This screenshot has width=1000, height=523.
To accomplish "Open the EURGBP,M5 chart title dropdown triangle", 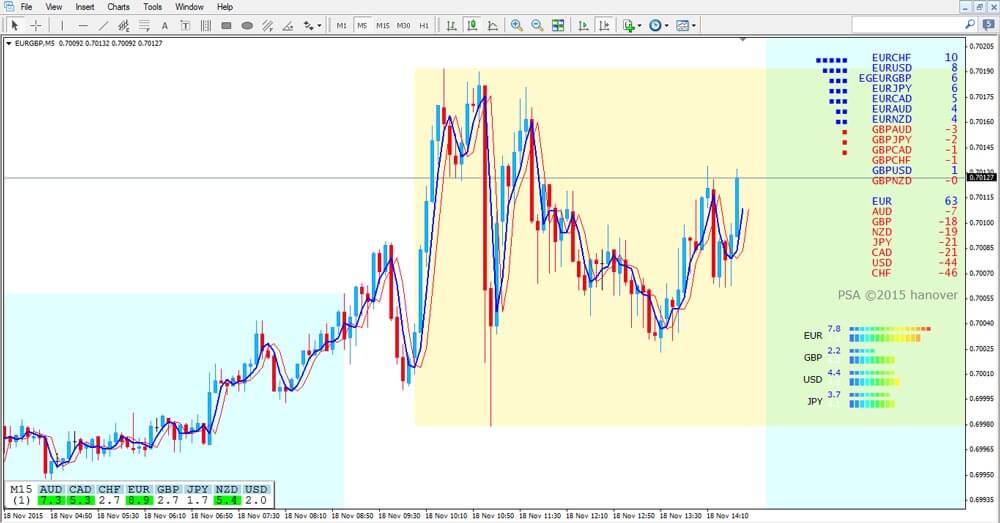I will (x=9, y=43).
